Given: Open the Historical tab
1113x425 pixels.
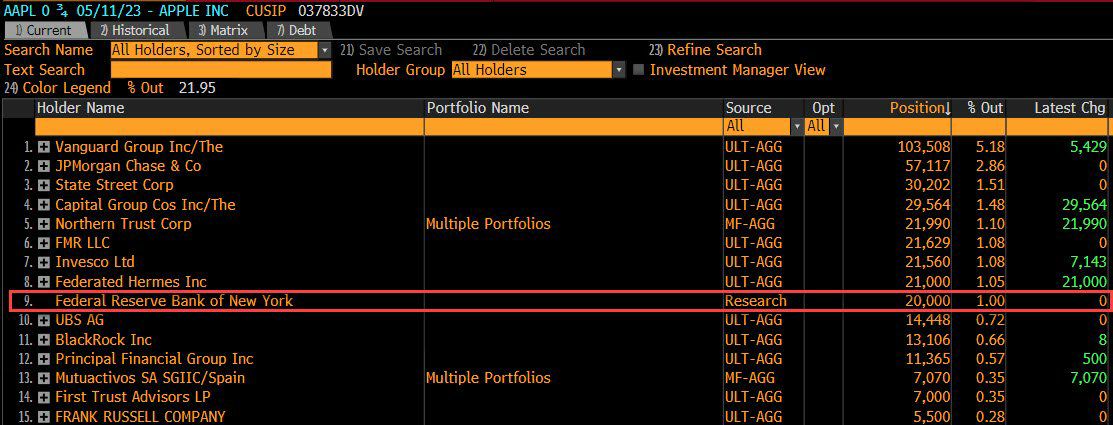Looking at the screenshot, I should tap(136, 31).
